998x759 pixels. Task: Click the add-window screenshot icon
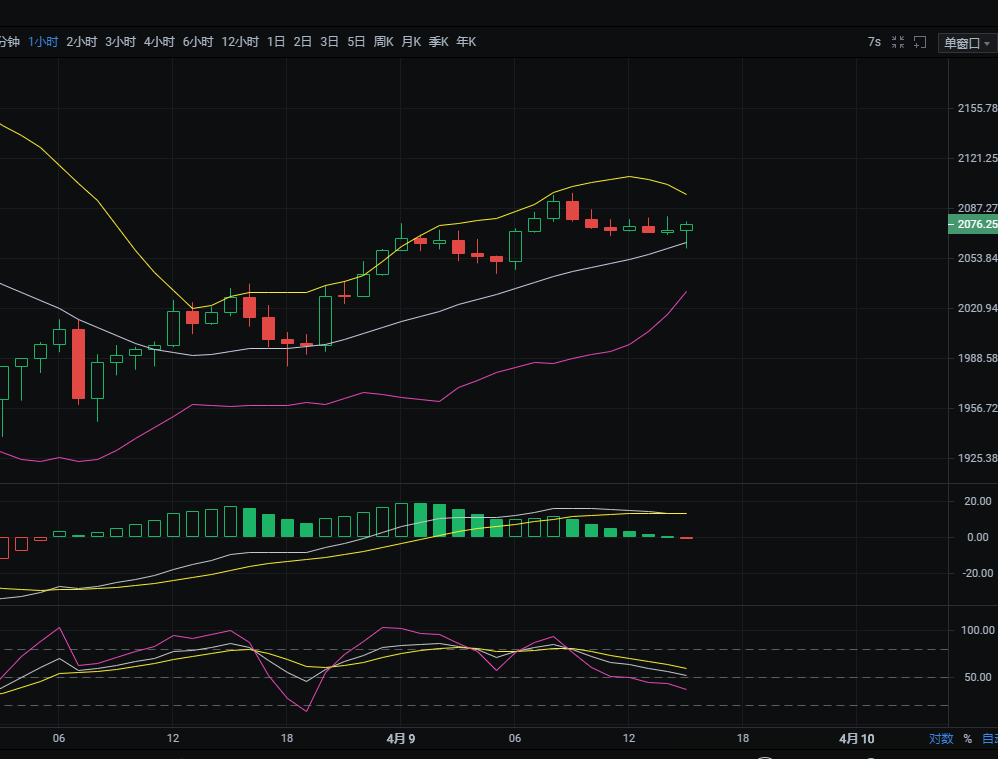click(x=920, y=42)
